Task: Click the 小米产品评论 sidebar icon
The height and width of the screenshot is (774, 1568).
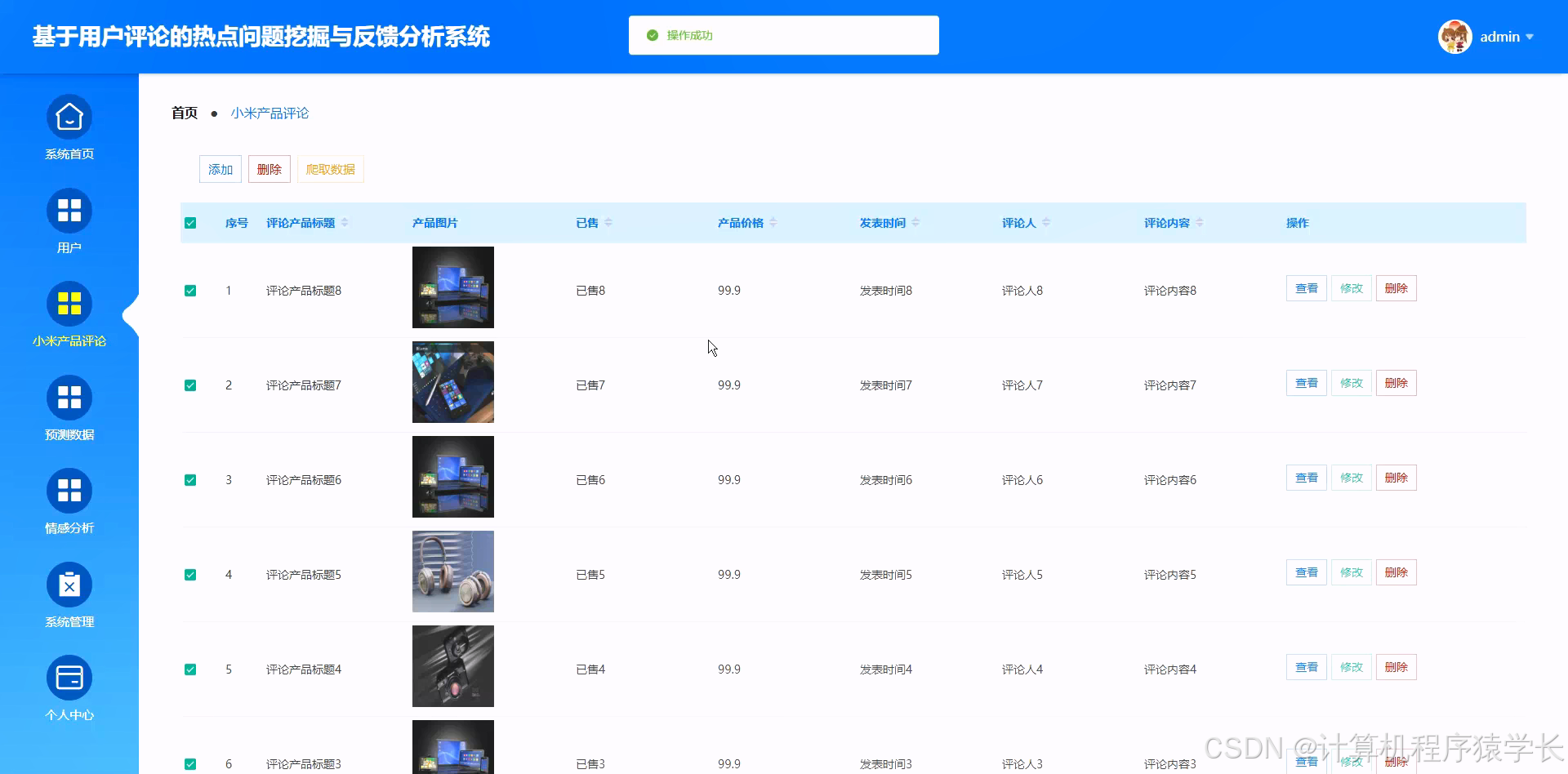Action: [x=69, y=303]
